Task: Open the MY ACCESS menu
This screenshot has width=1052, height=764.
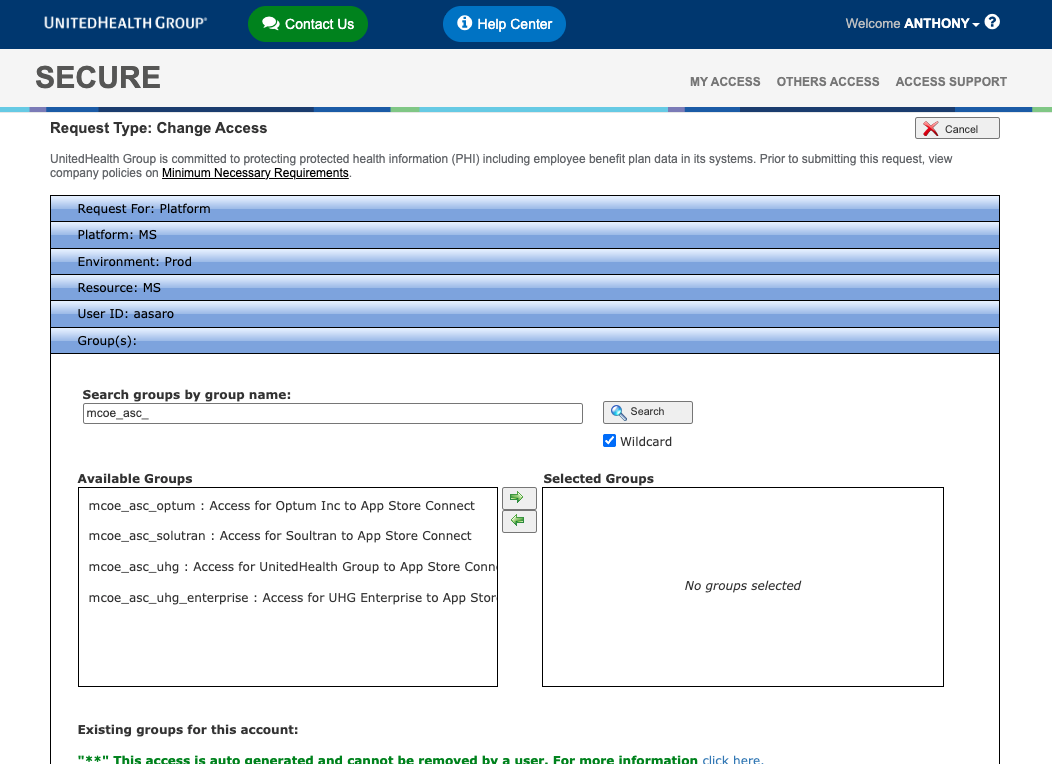Action: click(725, 82)
